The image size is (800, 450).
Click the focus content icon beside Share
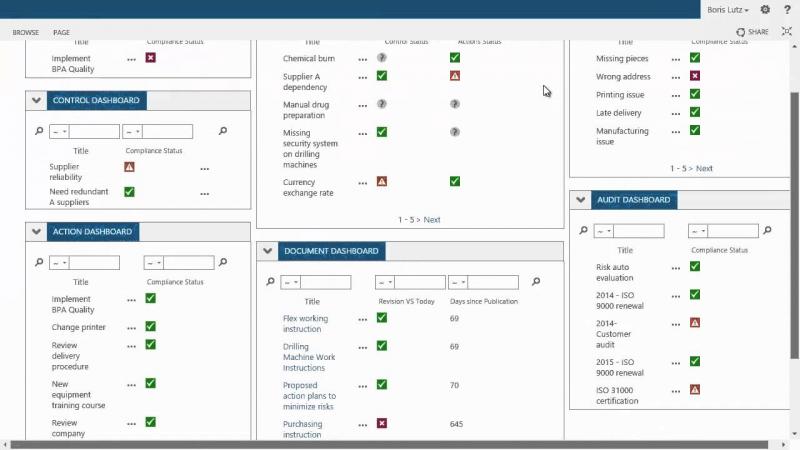point(787,32)
